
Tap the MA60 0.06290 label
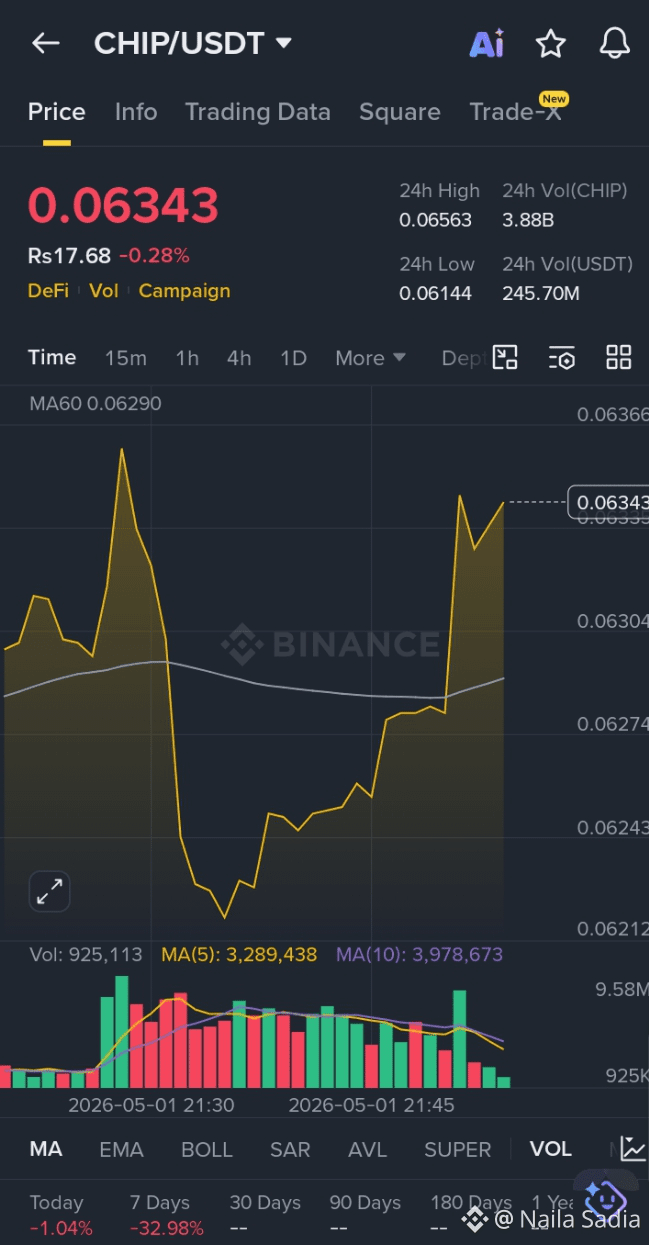point(95,404)
